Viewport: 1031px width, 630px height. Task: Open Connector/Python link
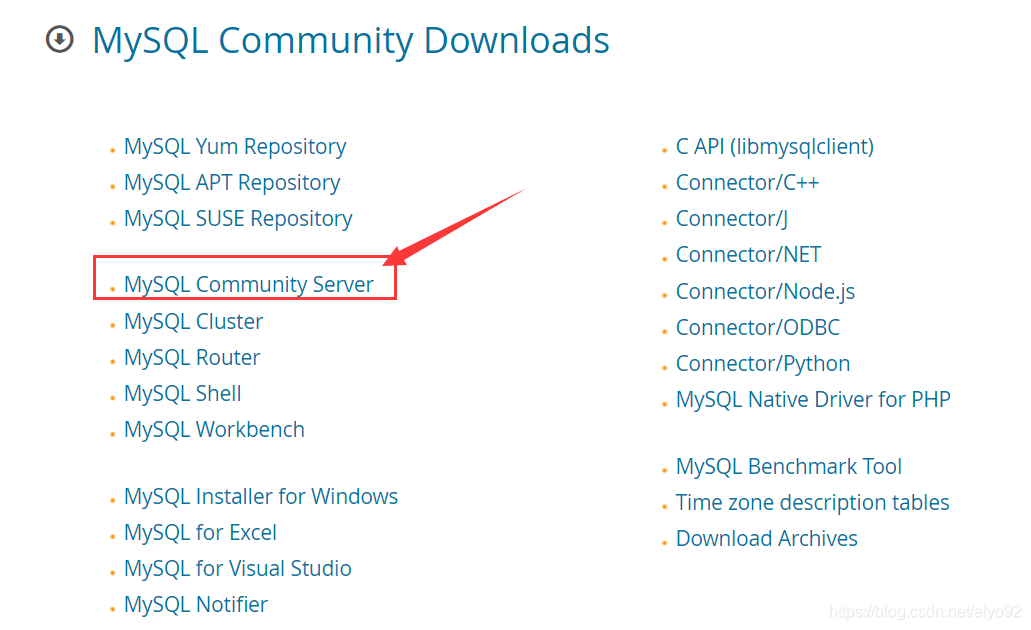763,364
